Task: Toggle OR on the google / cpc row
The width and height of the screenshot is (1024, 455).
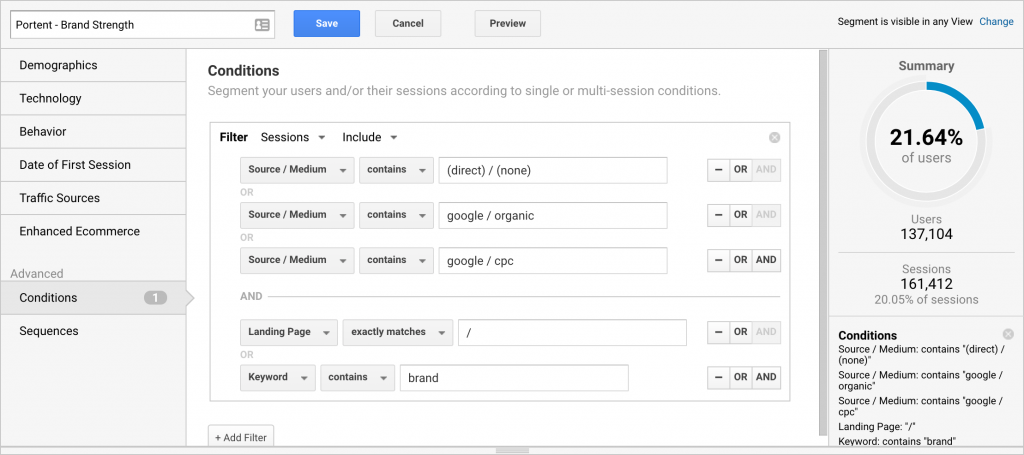Action: (740, 260)
